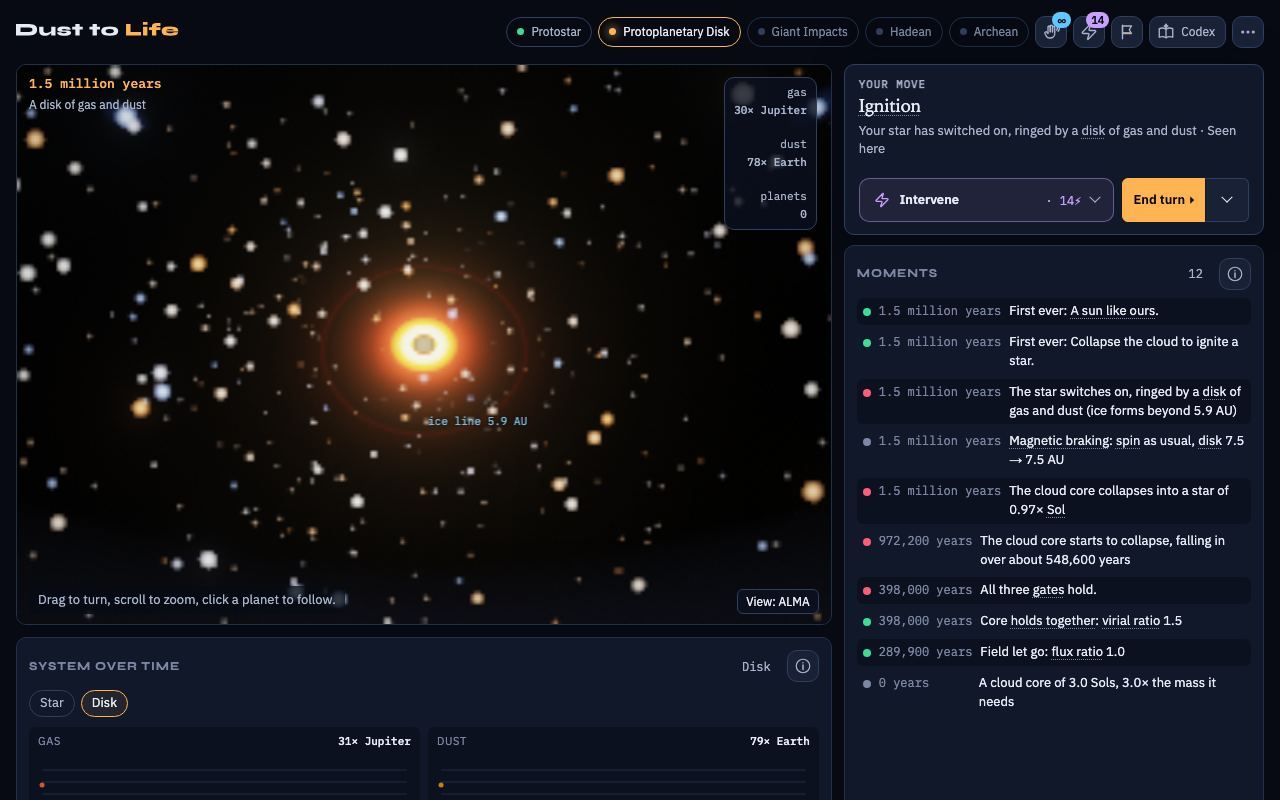The height and width of the screenshot is (800, 1280).
Task: Click the 'cloud core collapses into a star' moment
Action: click(1054, 500)
